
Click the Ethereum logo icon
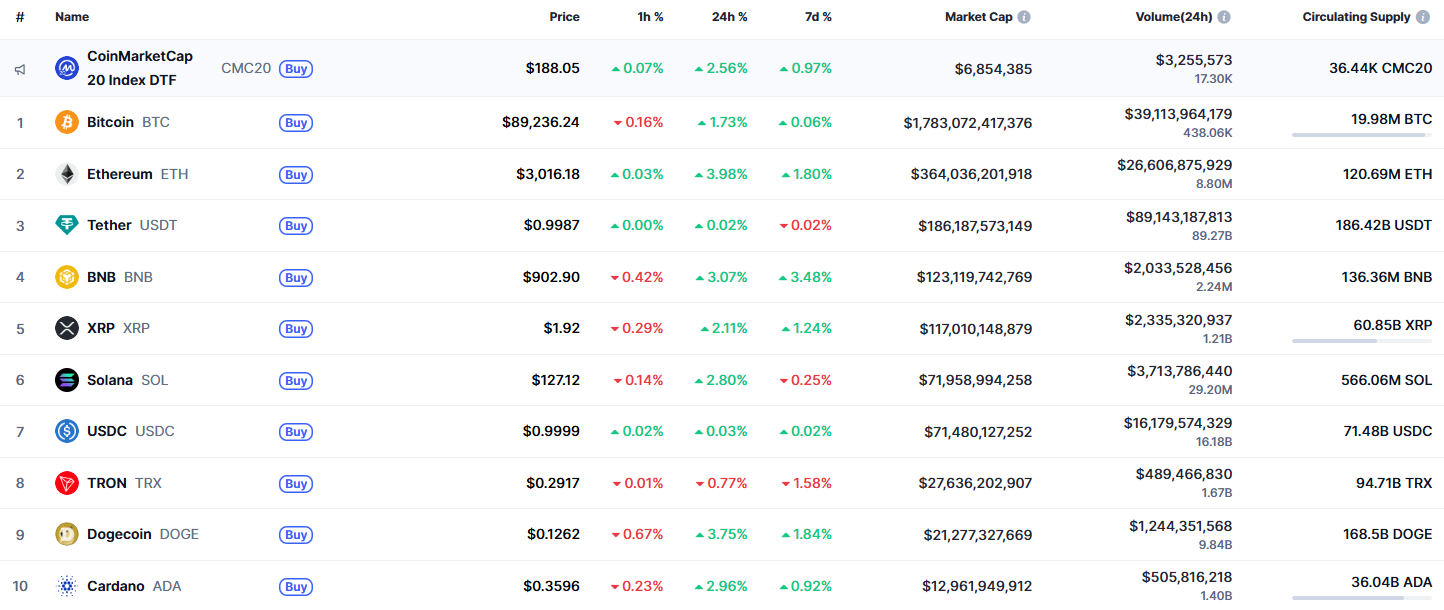coord(65,173)
